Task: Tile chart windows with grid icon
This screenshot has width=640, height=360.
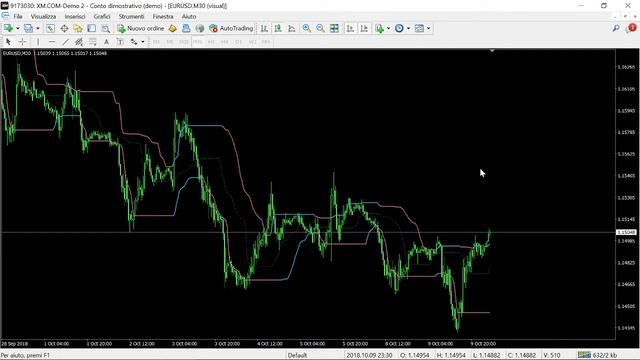Action: click(x=334, y=28)
